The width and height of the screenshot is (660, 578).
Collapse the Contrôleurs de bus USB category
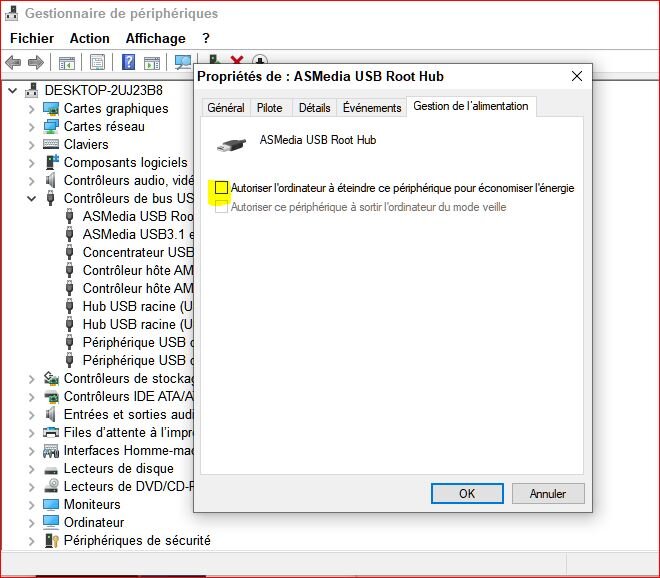(32, 198)
